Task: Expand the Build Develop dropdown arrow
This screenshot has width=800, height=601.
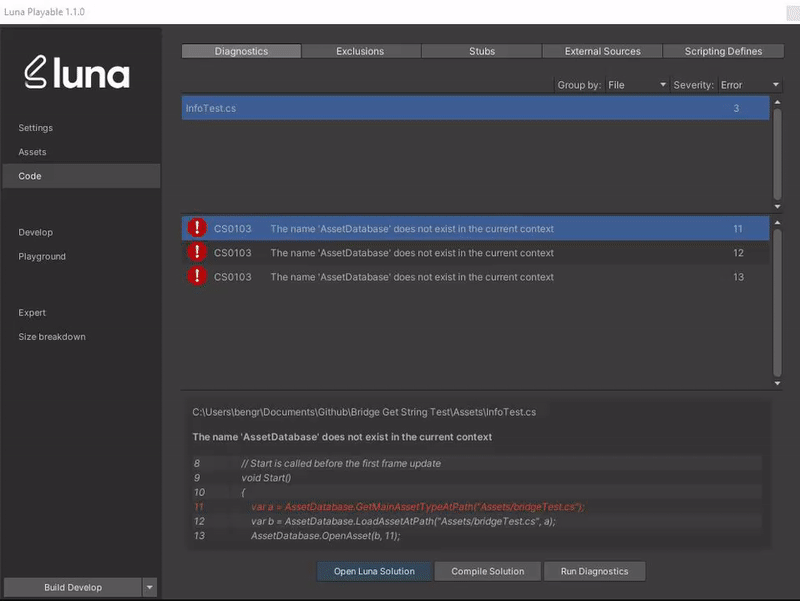Action: (x=149, y=587)
